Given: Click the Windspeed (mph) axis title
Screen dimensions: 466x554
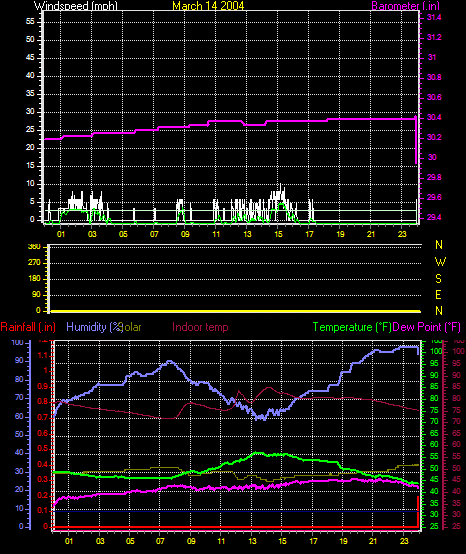Looking at the screenshot, I should tap(76, 6).
